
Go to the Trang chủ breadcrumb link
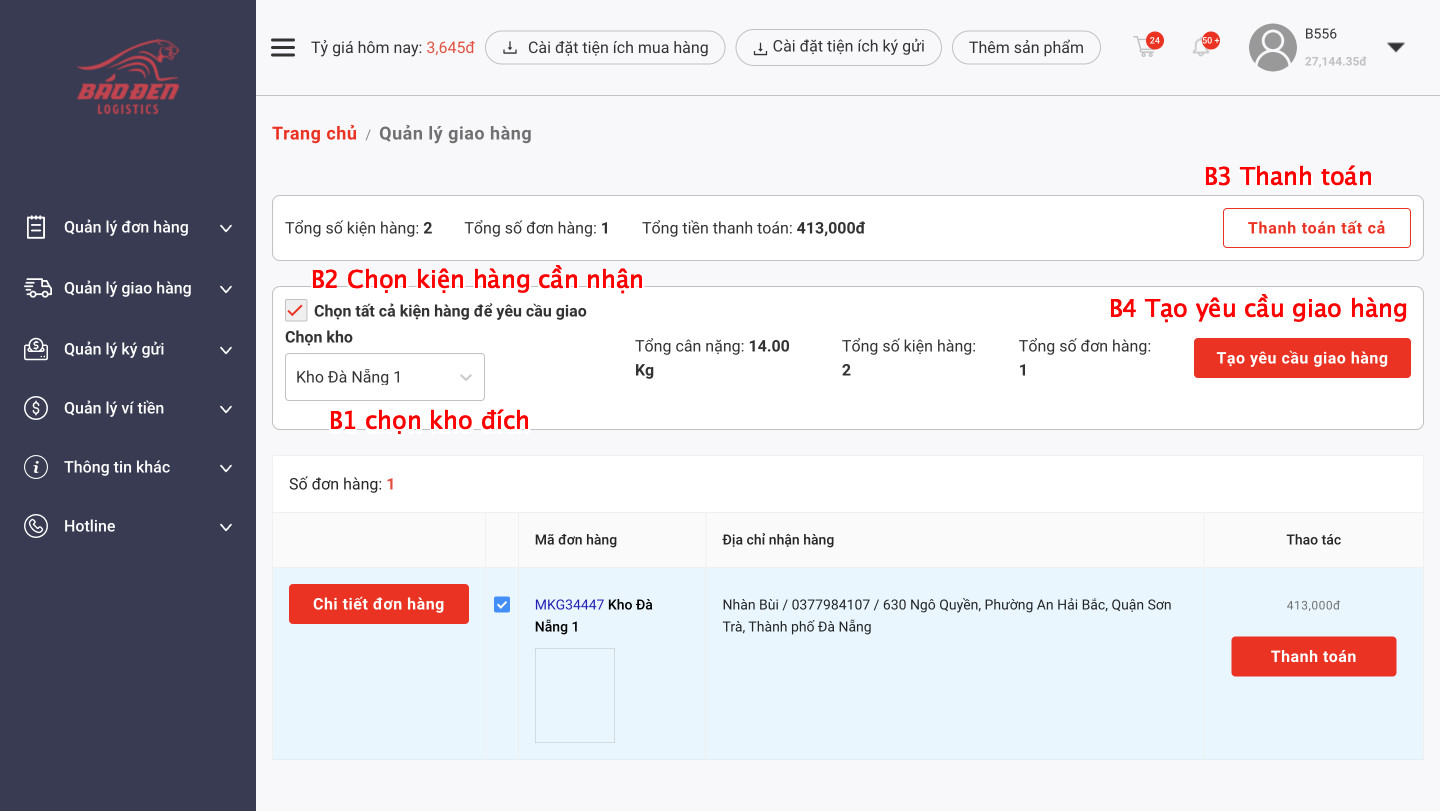(x=314, y=134)
